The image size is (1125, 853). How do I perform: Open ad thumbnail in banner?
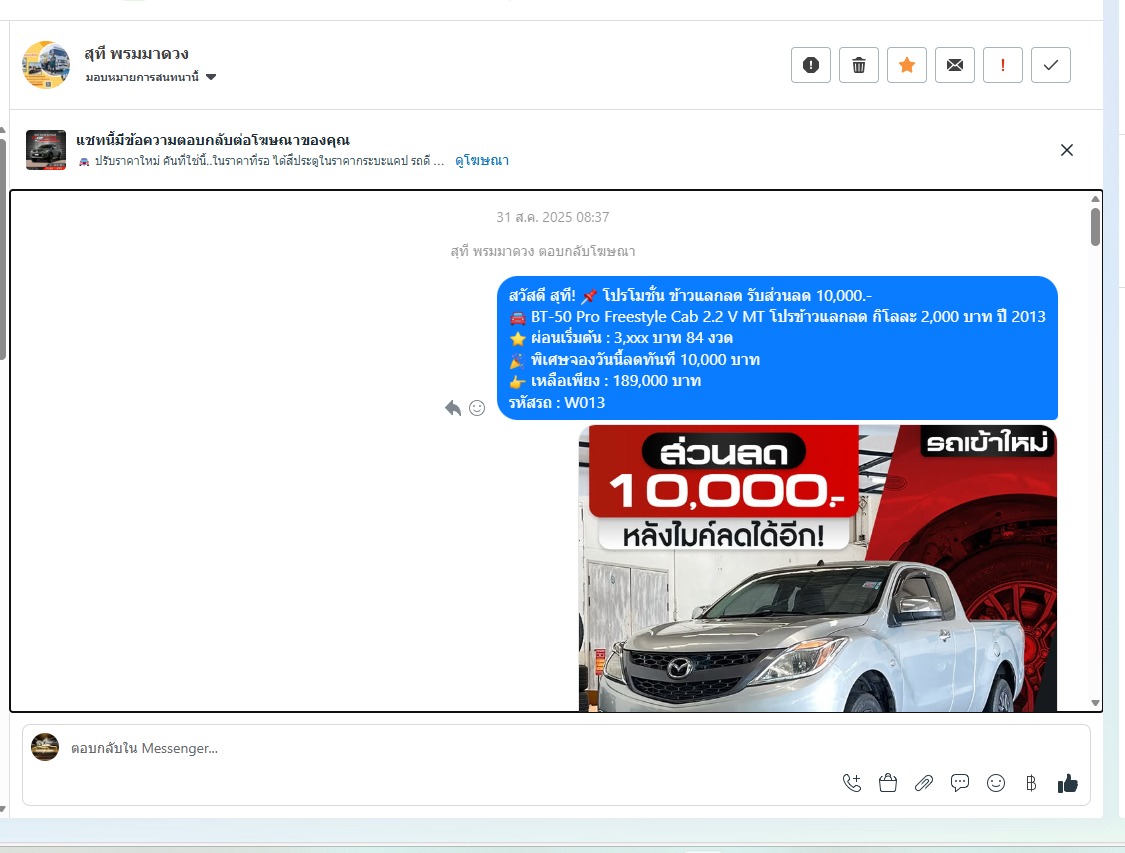46,150
